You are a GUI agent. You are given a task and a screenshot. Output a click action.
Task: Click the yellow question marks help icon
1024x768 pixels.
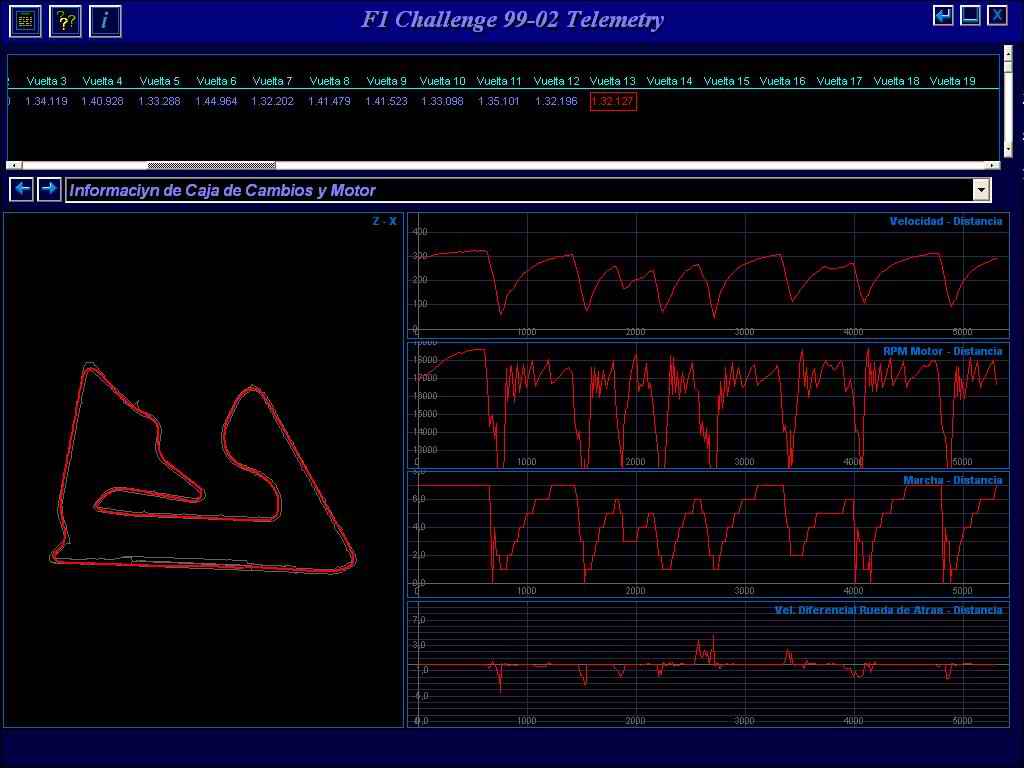tap(65, 20)
